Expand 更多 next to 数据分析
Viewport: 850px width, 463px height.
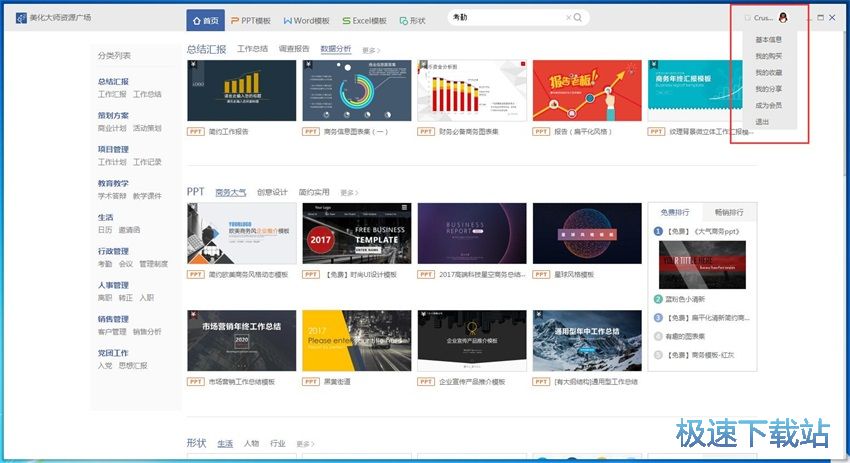point(371,50)
